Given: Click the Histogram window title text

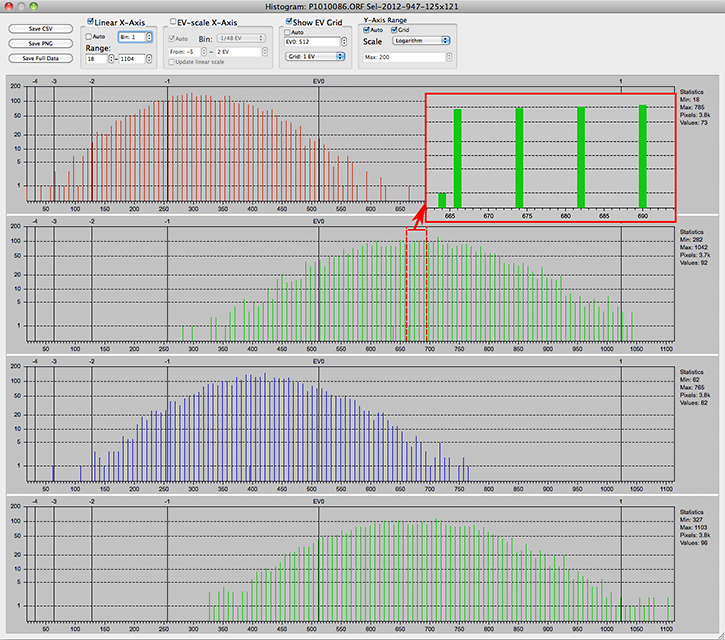Looking at the screenshot, I should (x=362, y=6).
